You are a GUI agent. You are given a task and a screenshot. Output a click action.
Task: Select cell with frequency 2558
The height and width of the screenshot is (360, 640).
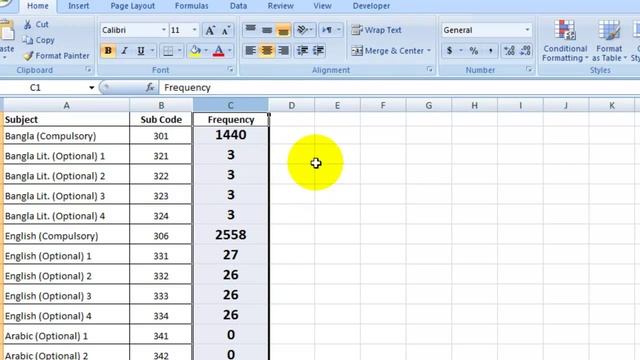pyautogui.click(x=231, y=235)
